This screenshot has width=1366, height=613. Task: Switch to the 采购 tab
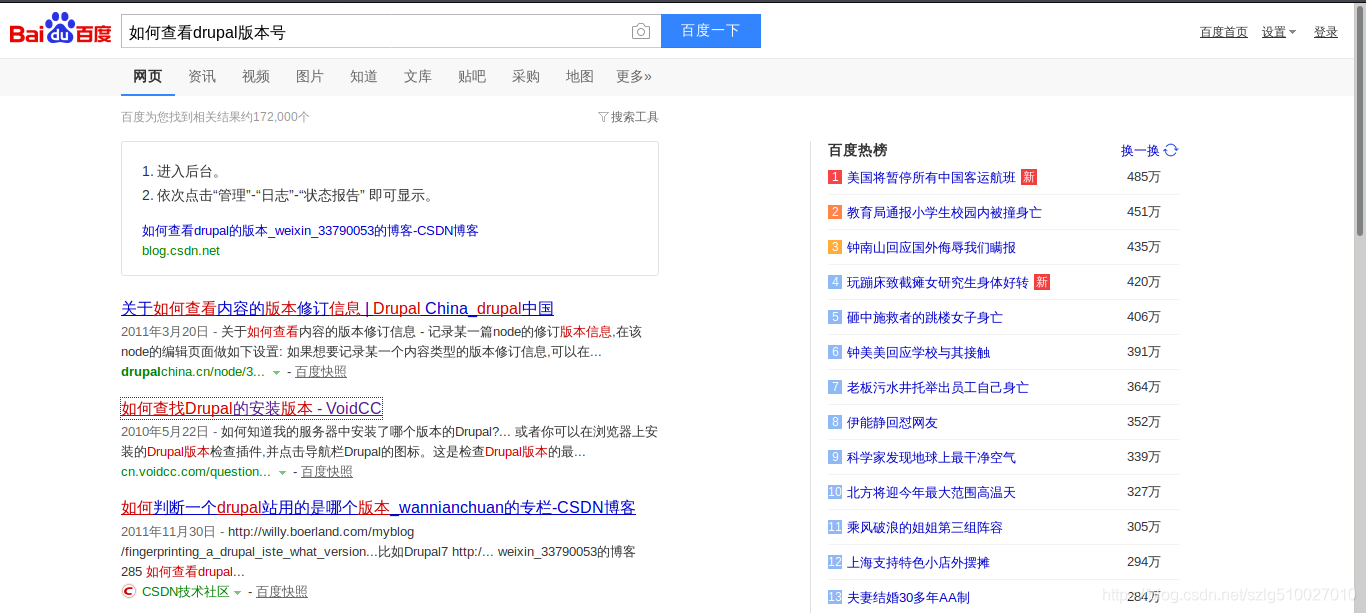[x=526, y=76]
